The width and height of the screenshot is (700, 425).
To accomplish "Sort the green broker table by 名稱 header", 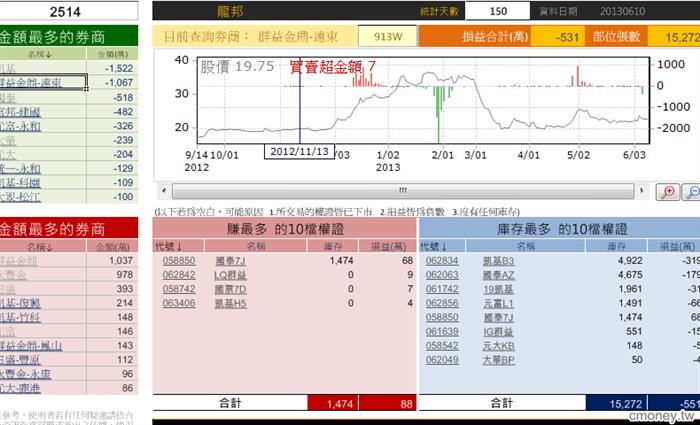I will [39, 54].
